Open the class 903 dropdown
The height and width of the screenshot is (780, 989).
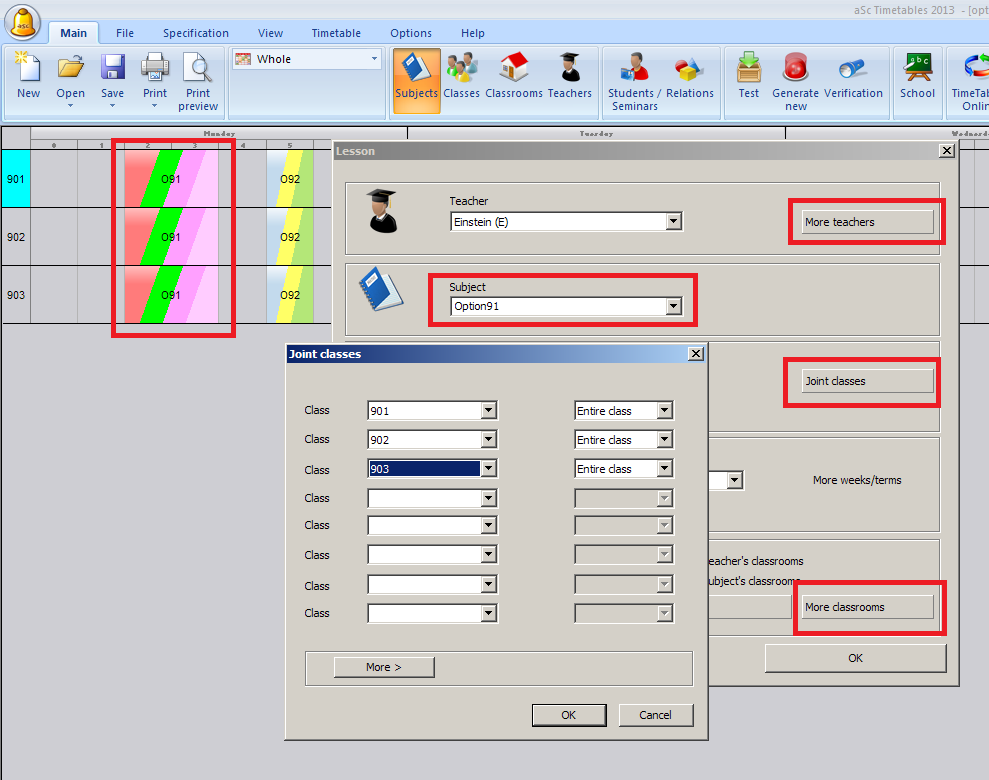click(x=488, y=469)
